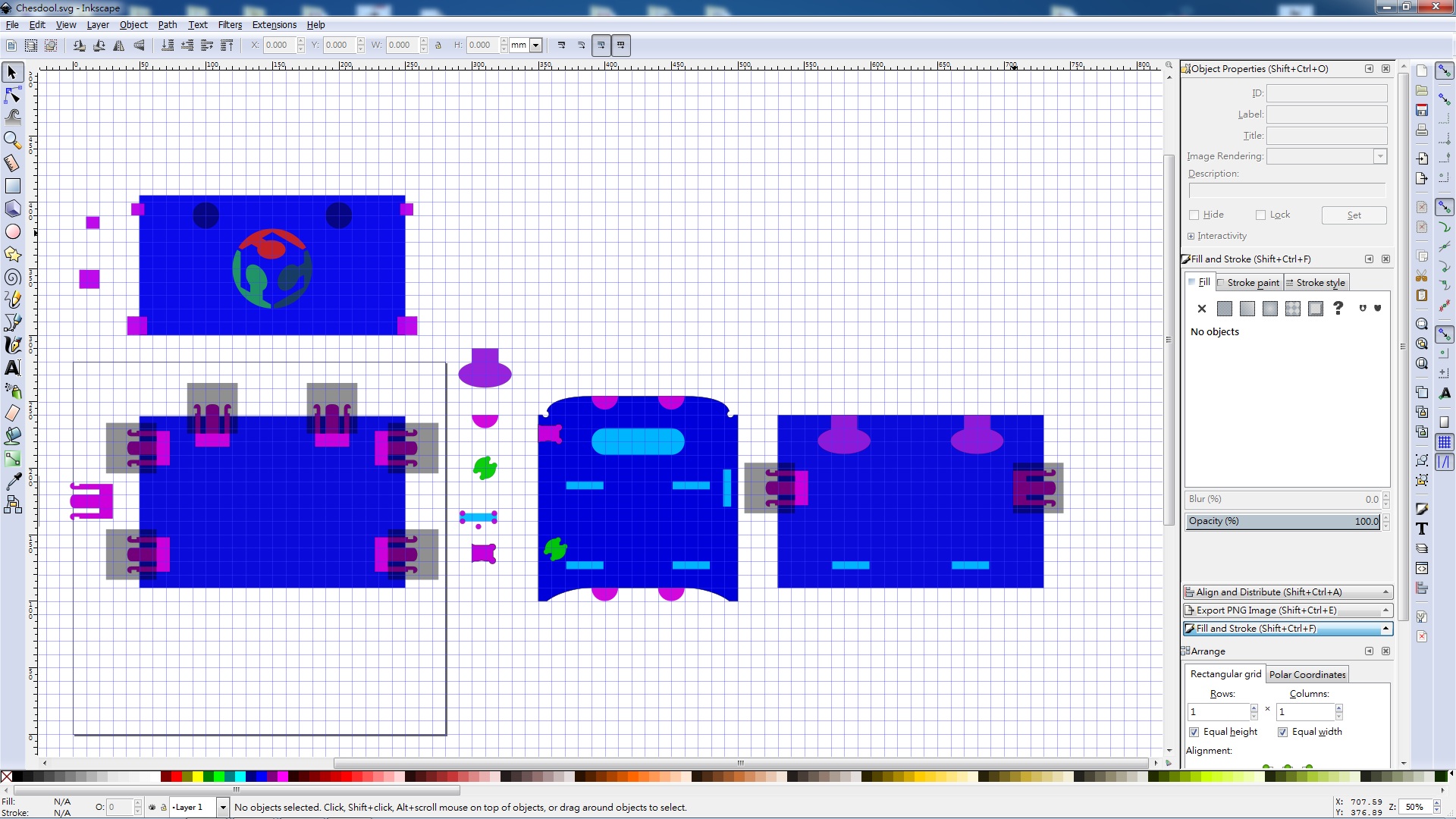Select the Text tool
This screenshot has width=1456, height=819.
13,369
